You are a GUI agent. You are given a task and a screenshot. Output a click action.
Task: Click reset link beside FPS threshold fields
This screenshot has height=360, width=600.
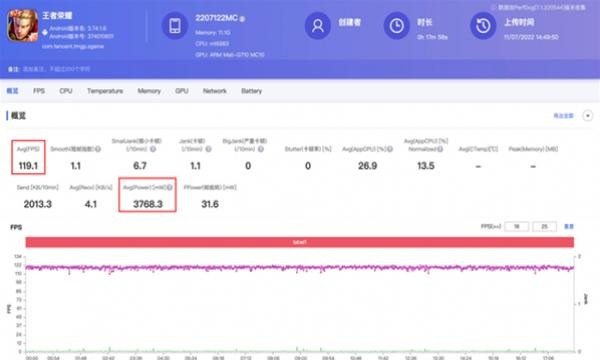569,226
